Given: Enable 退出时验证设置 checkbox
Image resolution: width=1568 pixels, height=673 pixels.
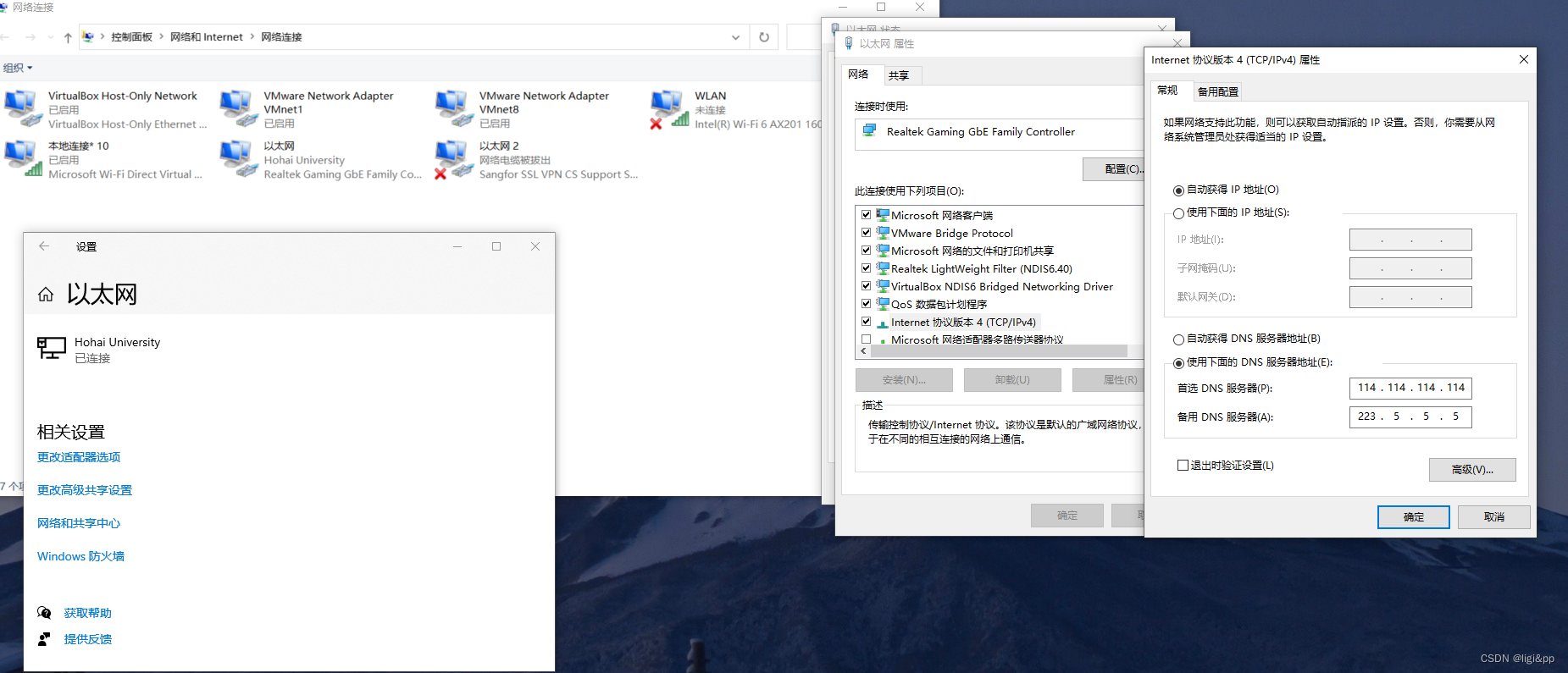Looking at the screenshot, I should (x=1183, y=466).
